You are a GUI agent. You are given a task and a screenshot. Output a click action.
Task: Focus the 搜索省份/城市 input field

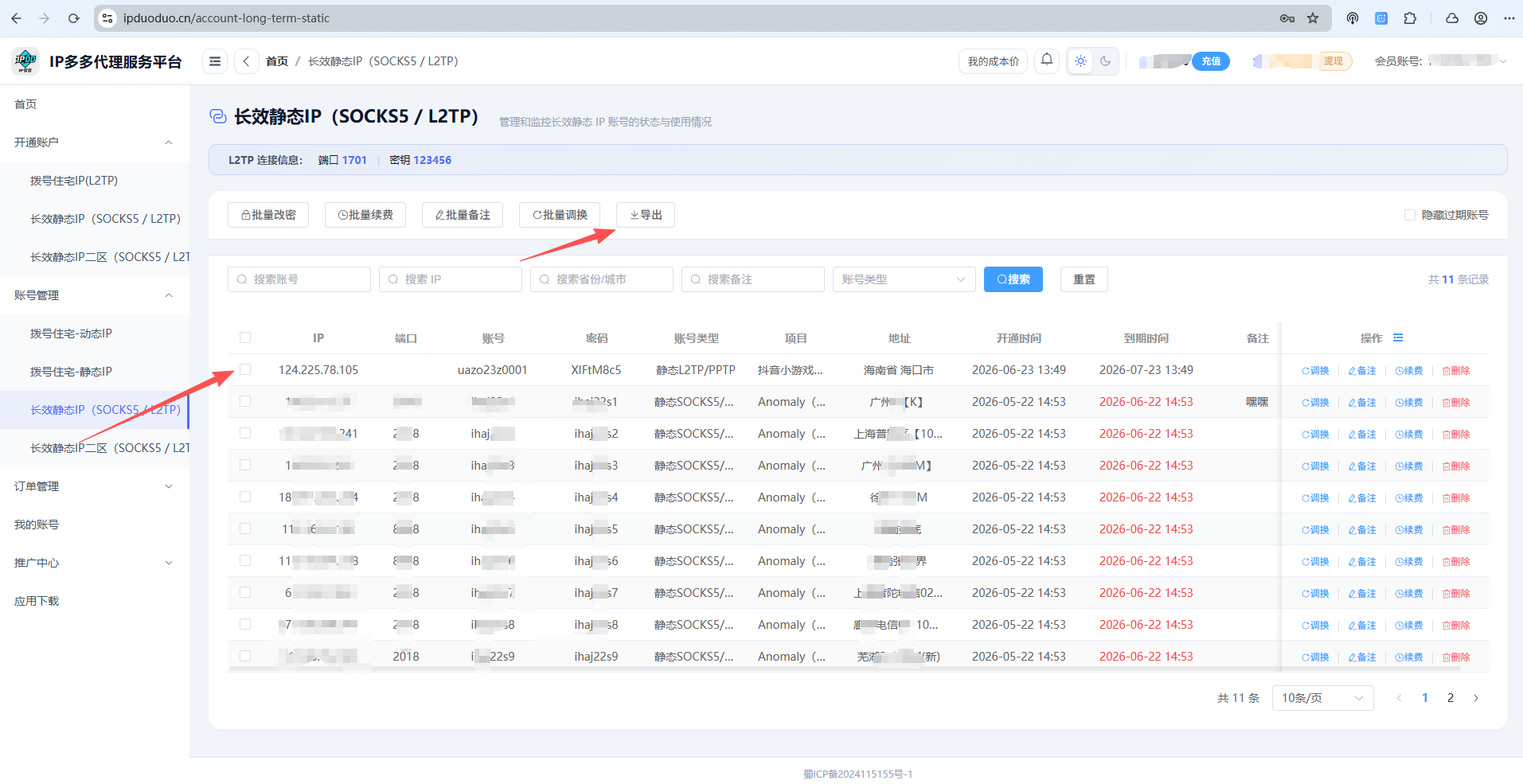pos(602,279)
